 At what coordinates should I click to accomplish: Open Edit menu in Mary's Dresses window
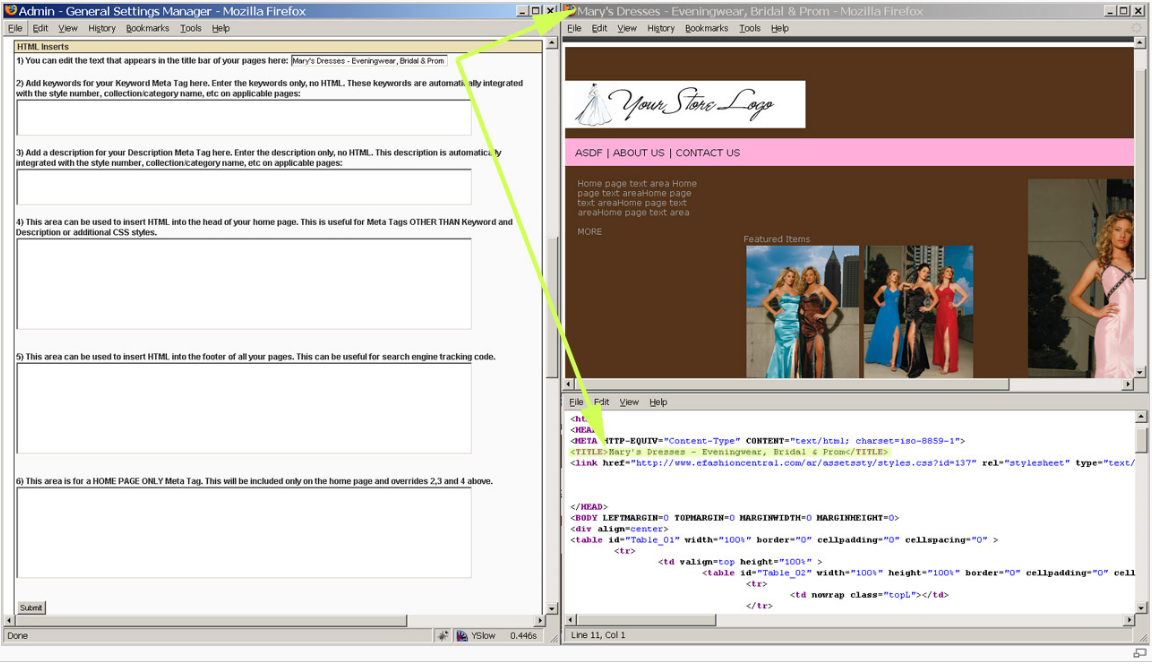point(600,28)
